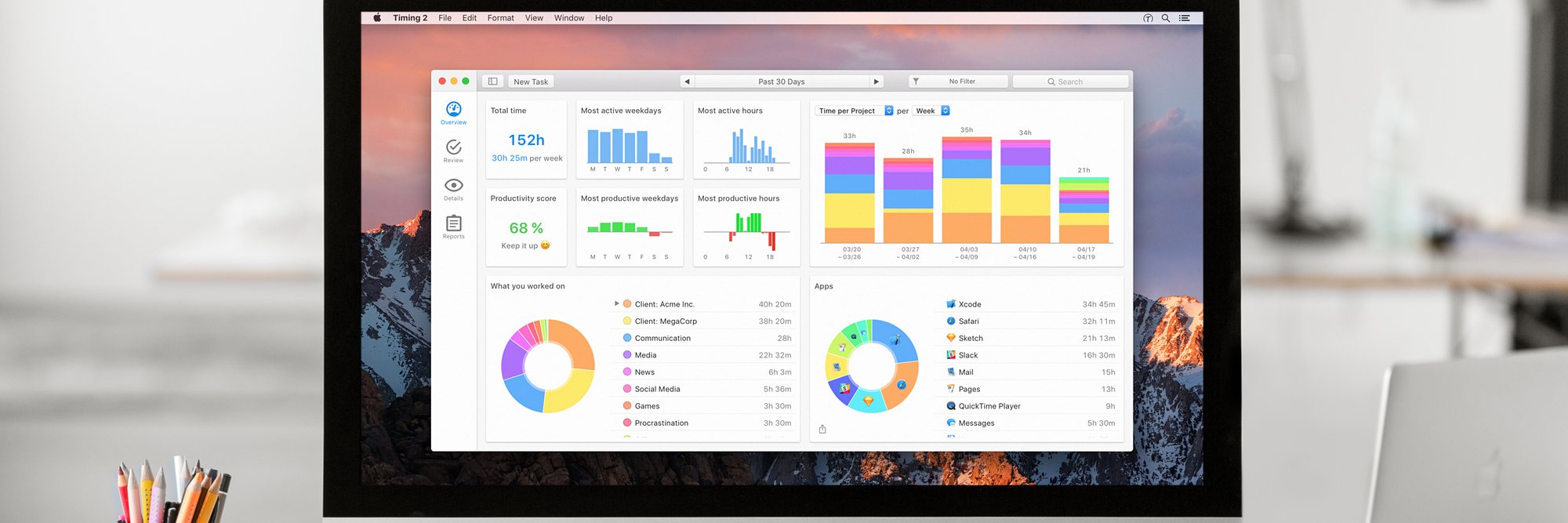
Task: Click Client: Acme Inc. orange color dot
Action: [x=627, y=304]
